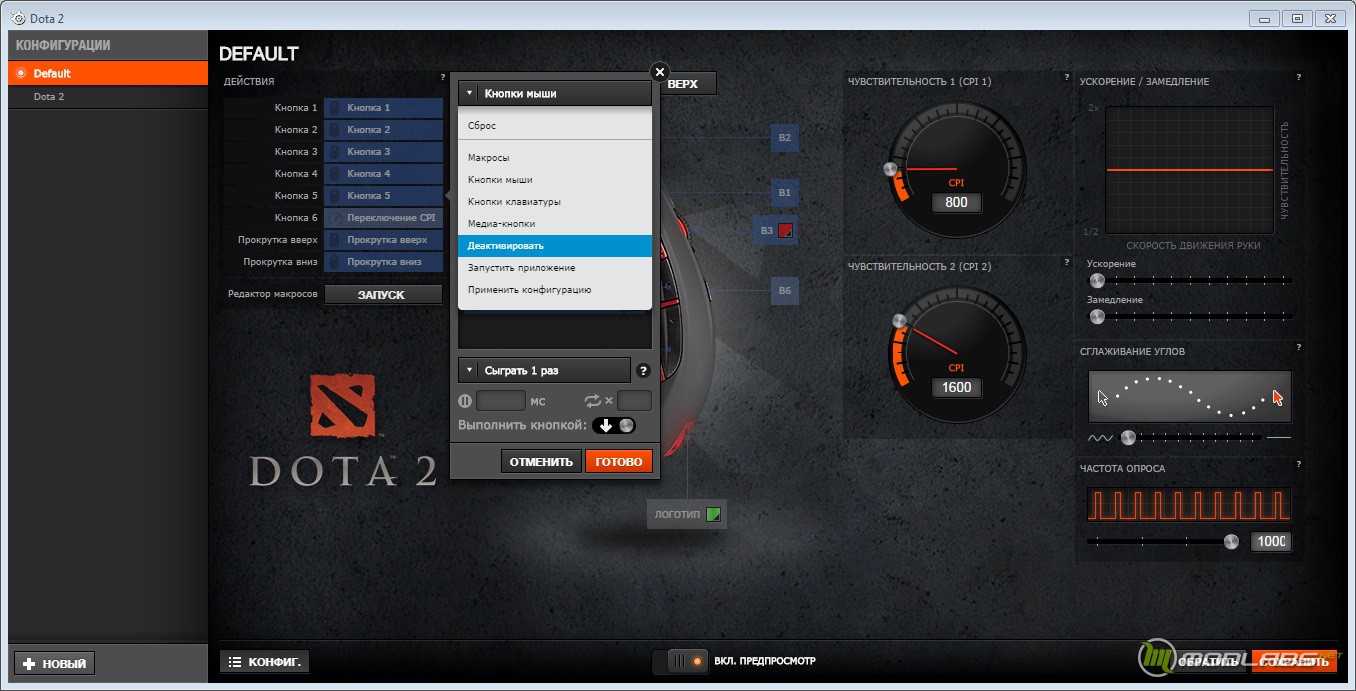Viewport: 1356px width, 691px height.
Task: Click the pause delay icon in the dialog
Action: pyautogui.click(x=465, y=401)
